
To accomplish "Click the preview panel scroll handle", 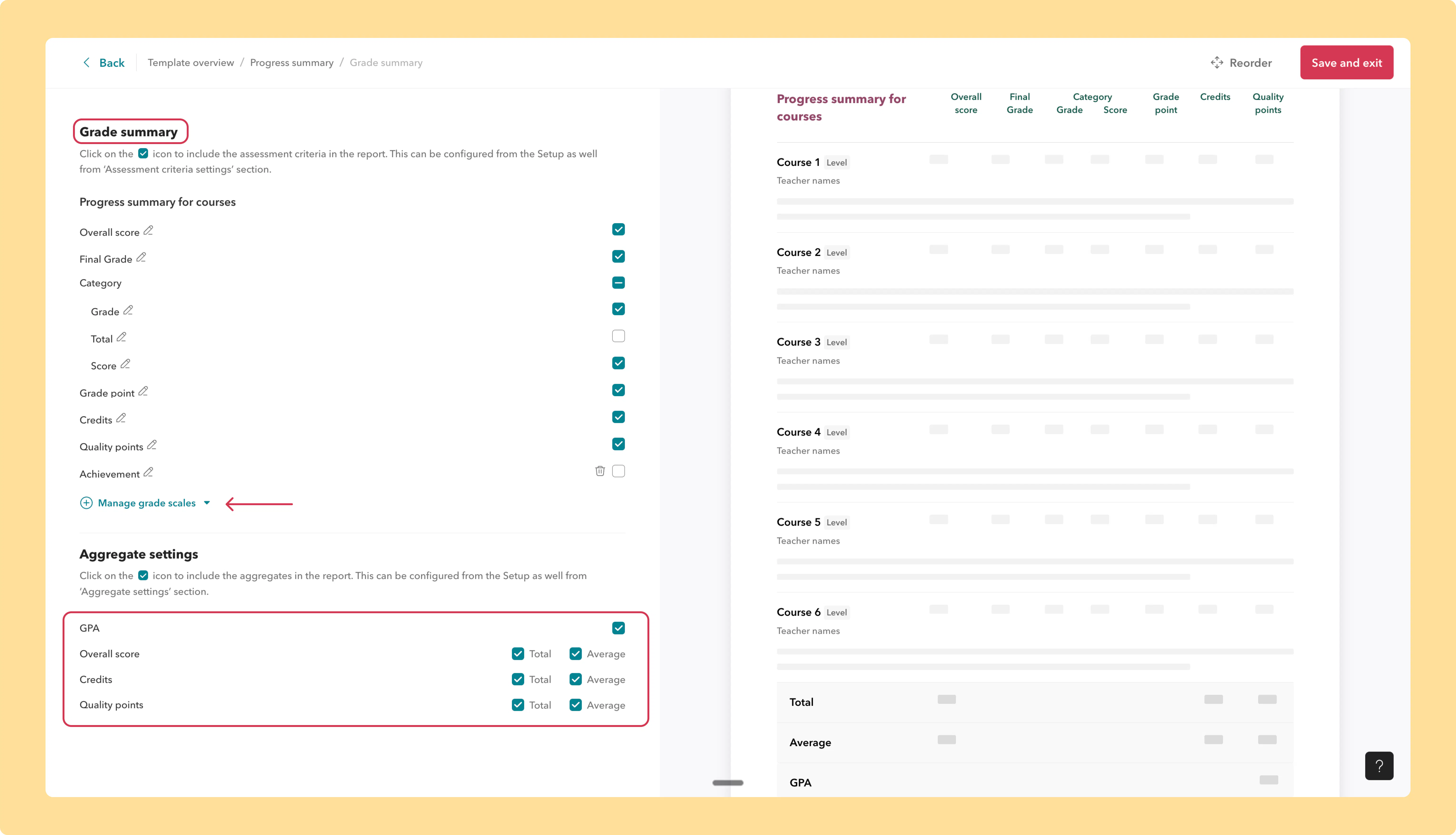I will point(728,783).
